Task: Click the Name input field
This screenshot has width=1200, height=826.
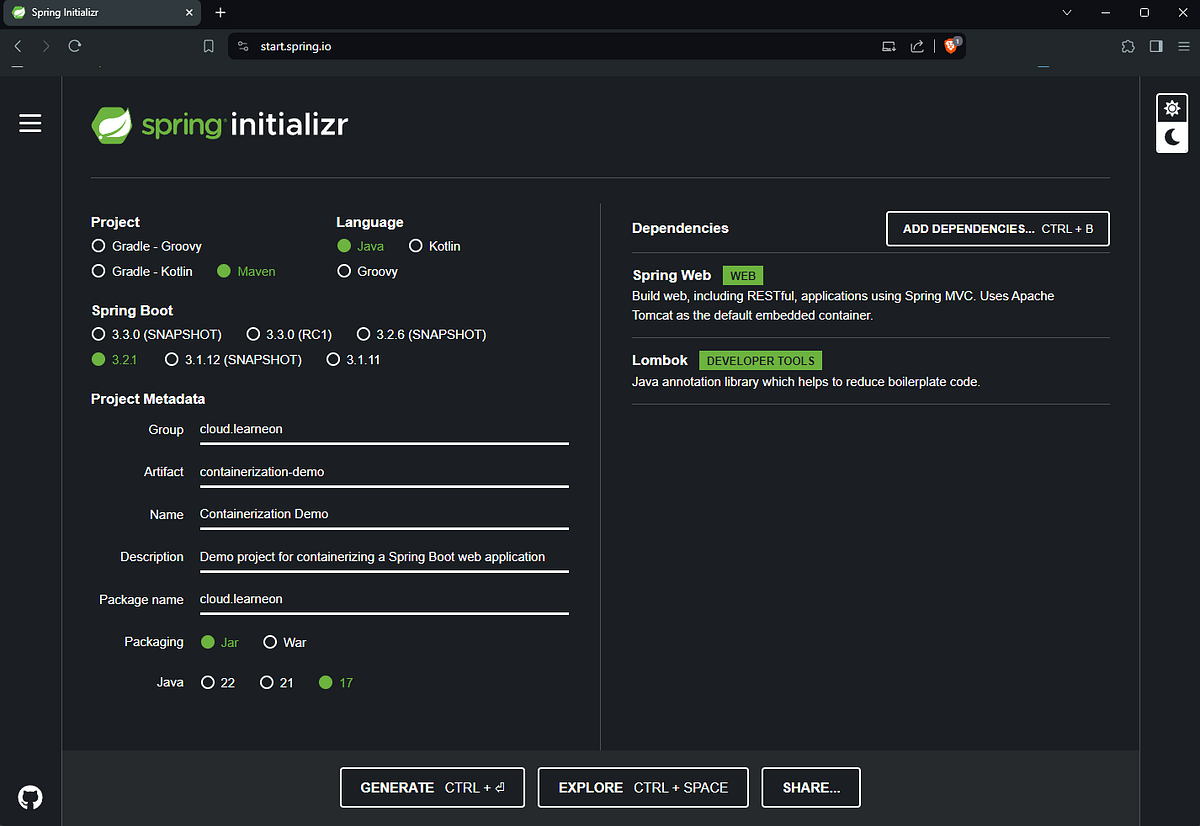Action: pyautogui.click(x=384, y=514)
